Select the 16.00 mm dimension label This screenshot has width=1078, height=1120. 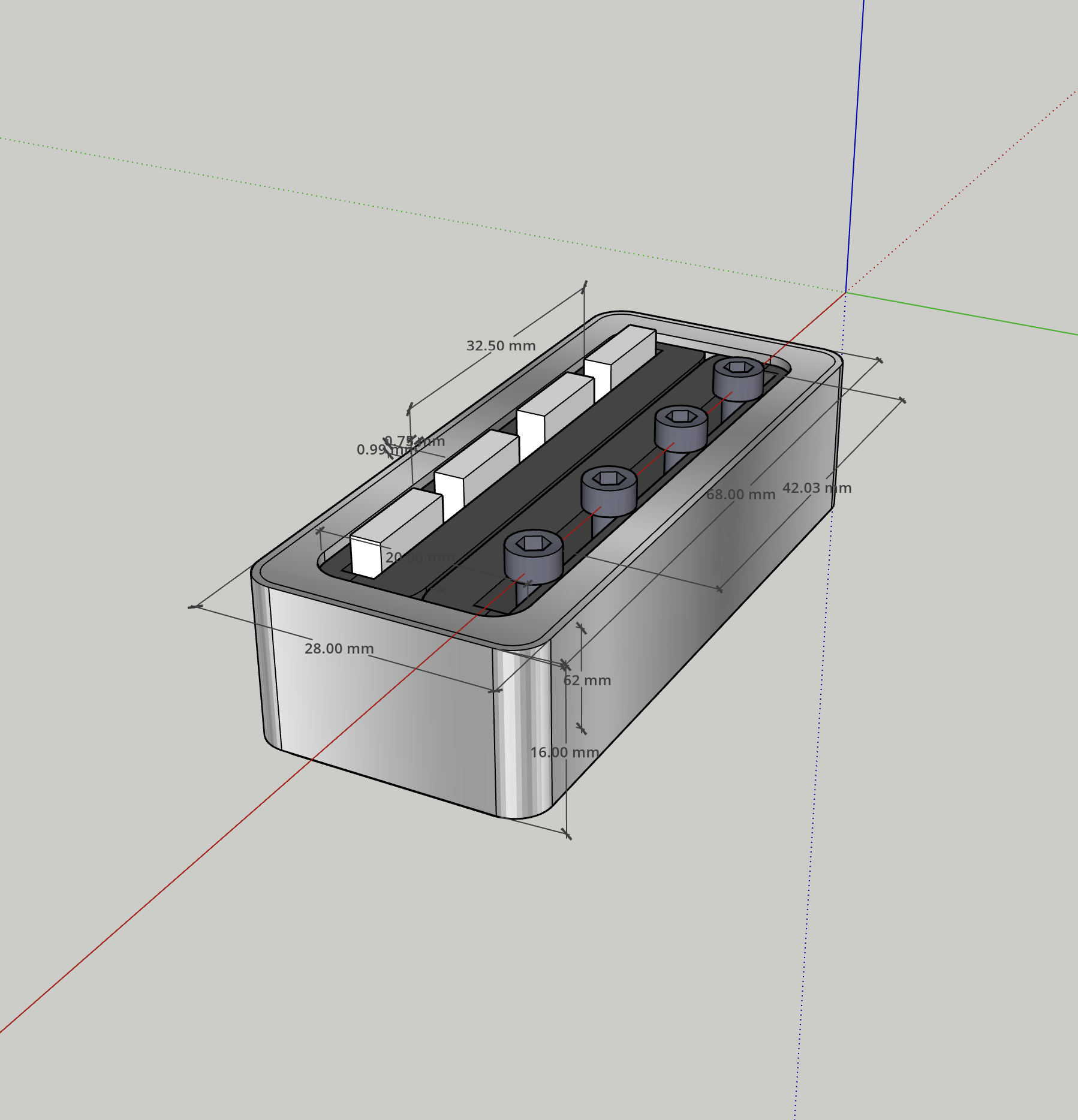click(x=564, y=752)
